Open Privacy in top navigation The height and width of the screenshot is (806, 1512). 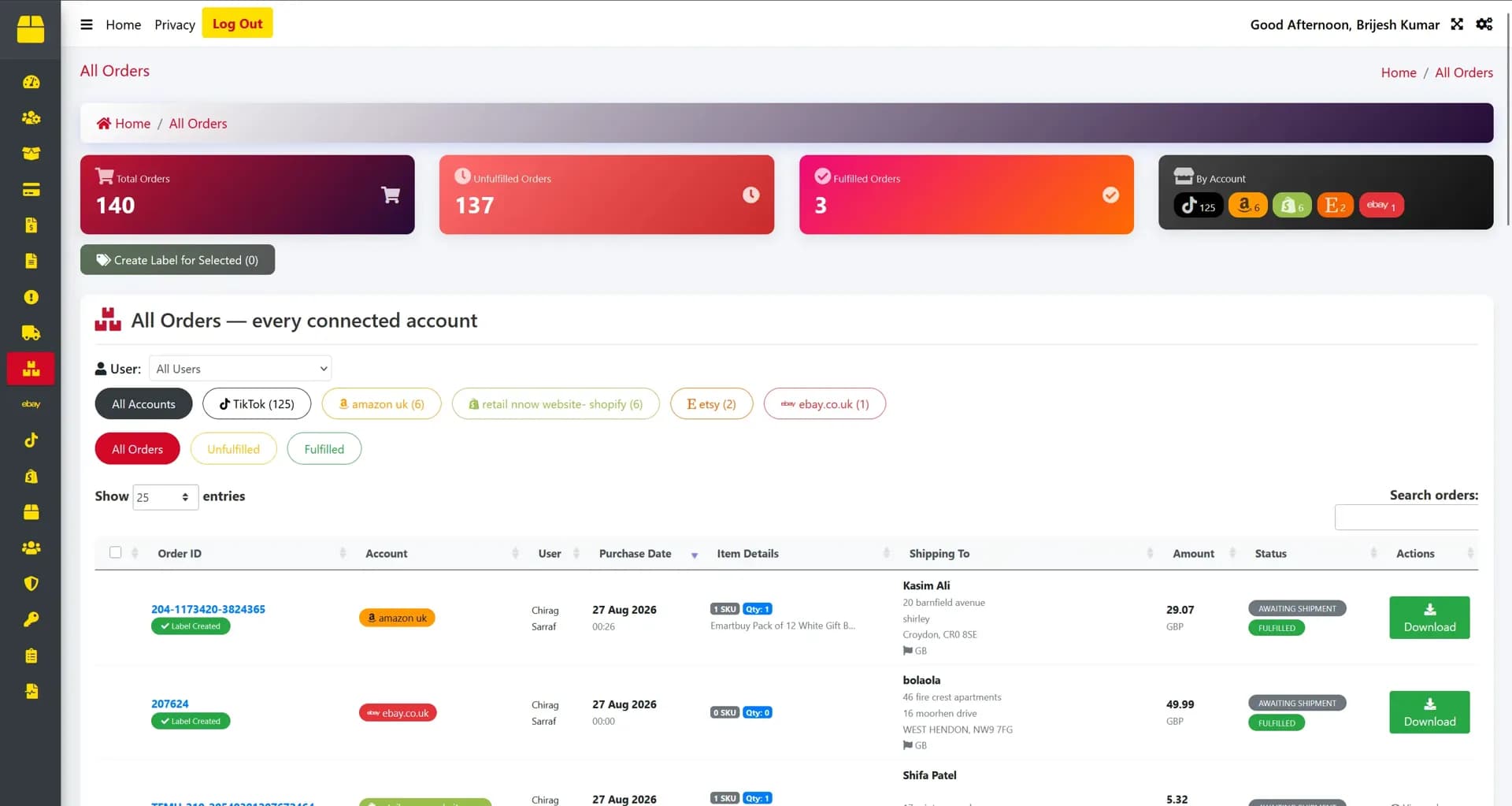(175, 24)
